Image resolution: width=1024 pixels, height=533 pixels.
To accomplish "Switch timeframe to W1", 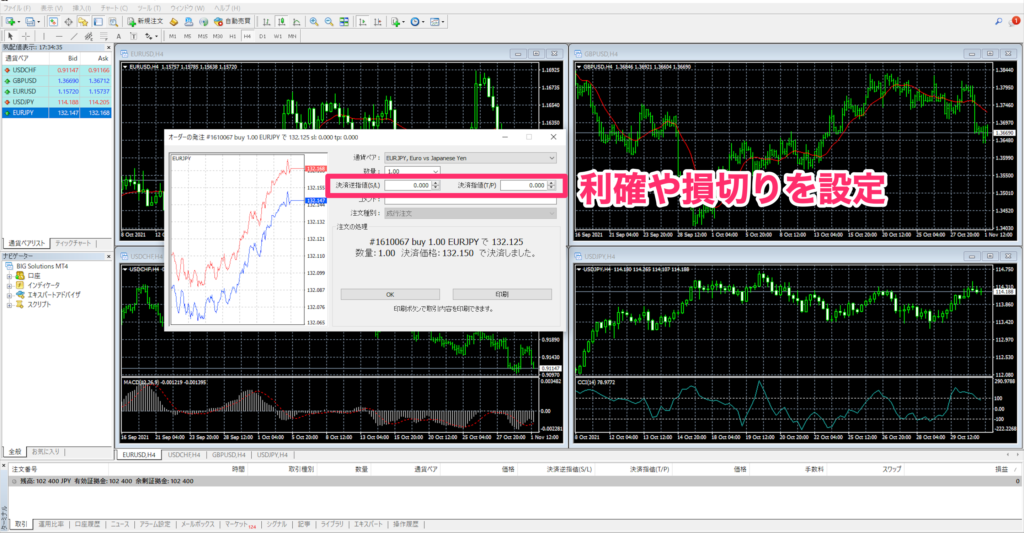I will click(x=278, y=37).
